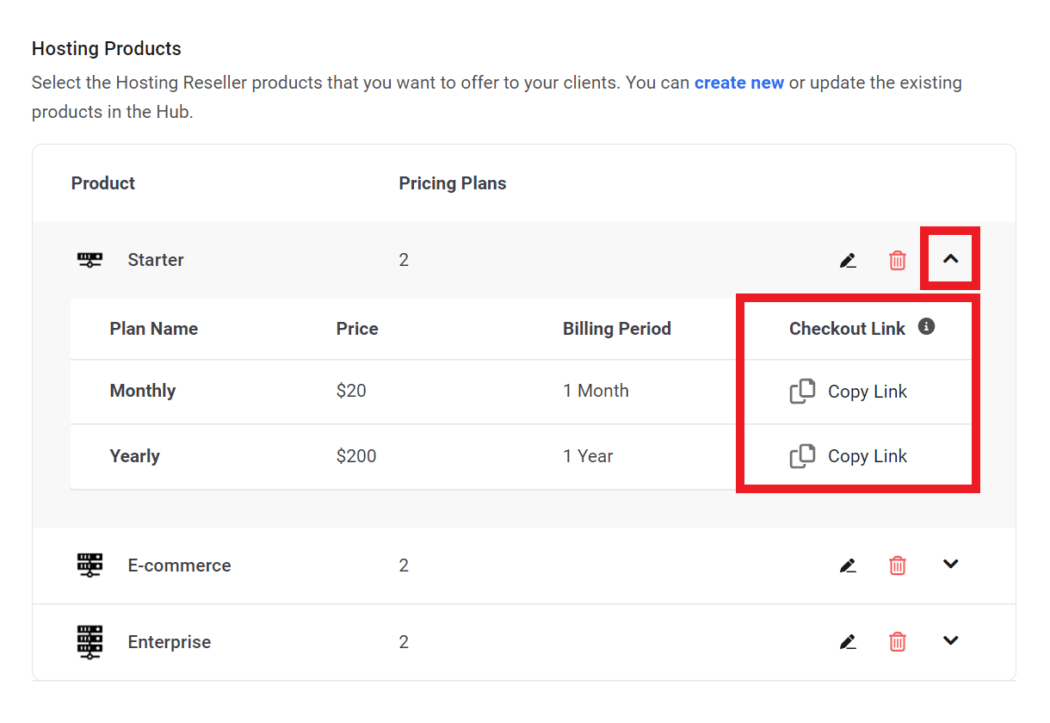Expand the Enterprise pricing plans
Screen dimensions: 1050x723
click(x=950, y=641)
